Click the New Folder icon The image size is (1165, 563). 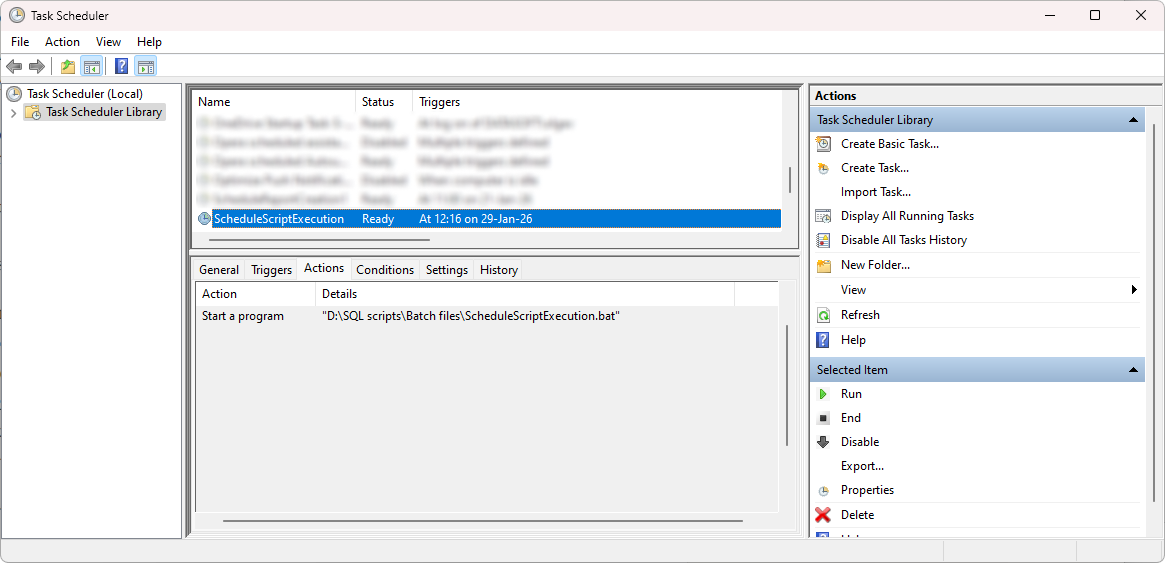point(823,265)
